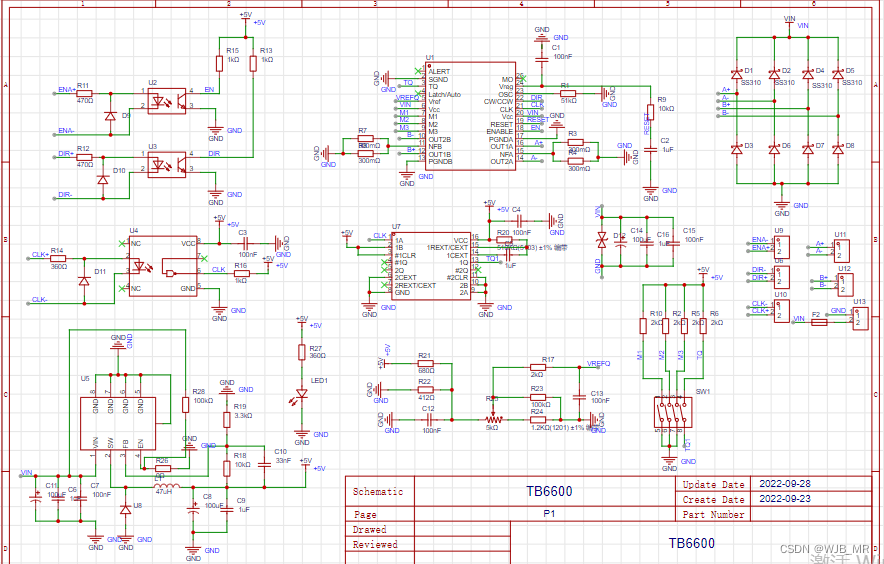Select resistor R27 above LED1

point(302,352)
